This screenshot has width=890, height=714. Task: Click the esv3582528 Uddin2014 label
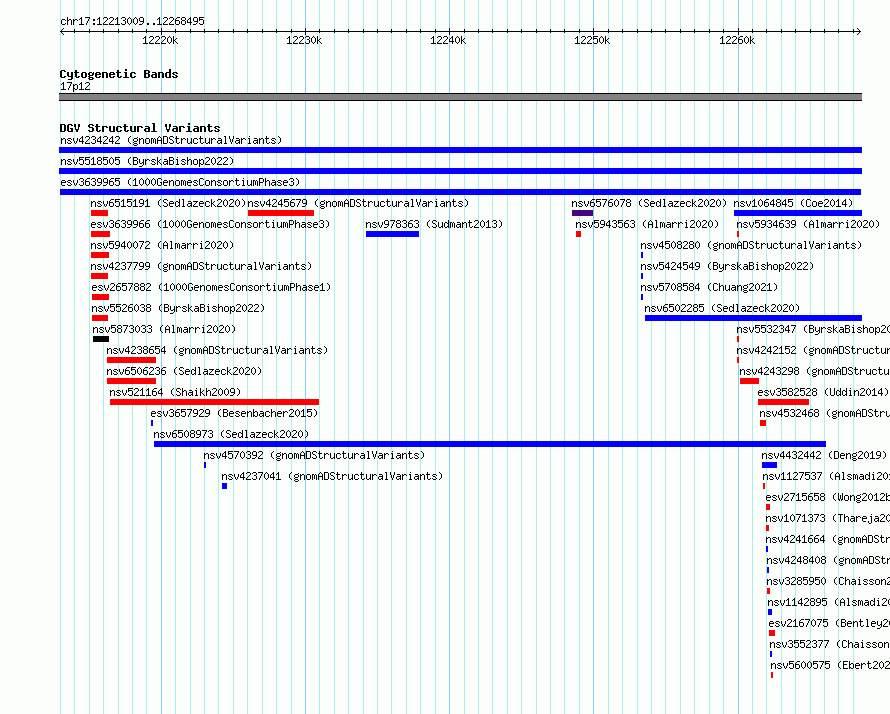pos(823,392)
